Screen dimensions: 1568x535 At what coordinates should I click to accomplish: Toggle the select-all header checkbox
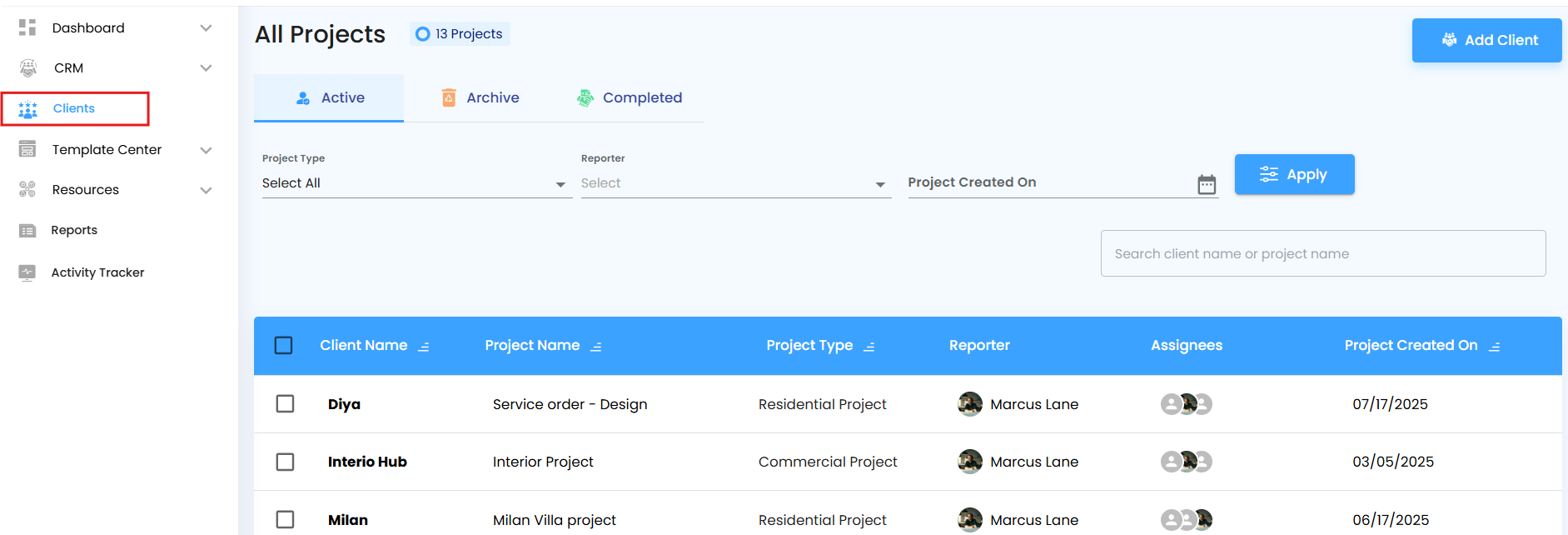click(284, 345)
